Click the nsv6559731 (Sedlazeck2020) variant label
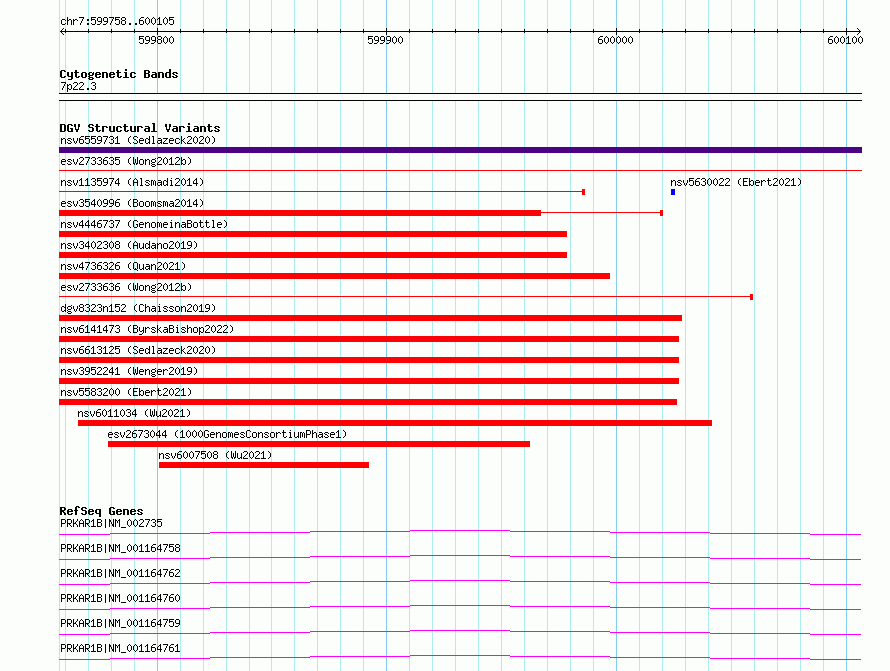890x671 pixels. [x=138, y=140]
